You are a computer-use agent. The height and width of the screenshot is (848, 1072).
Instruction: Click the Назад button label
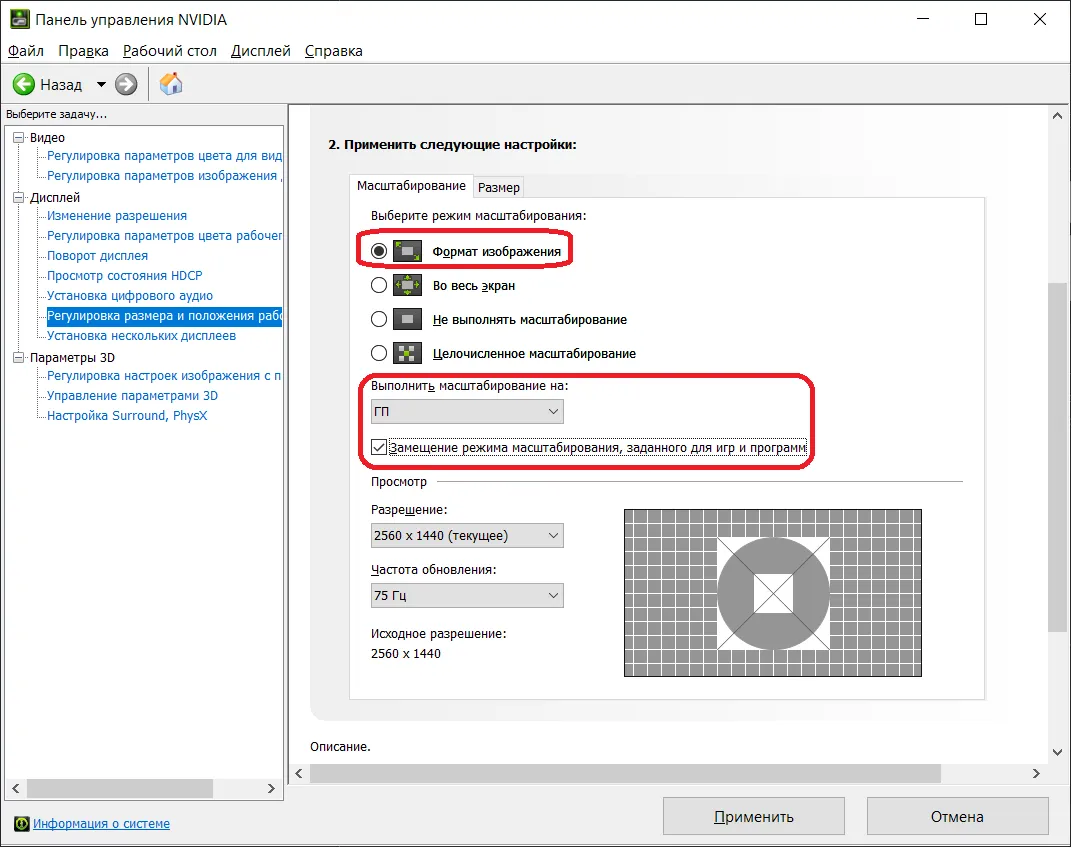click(61, 85)
